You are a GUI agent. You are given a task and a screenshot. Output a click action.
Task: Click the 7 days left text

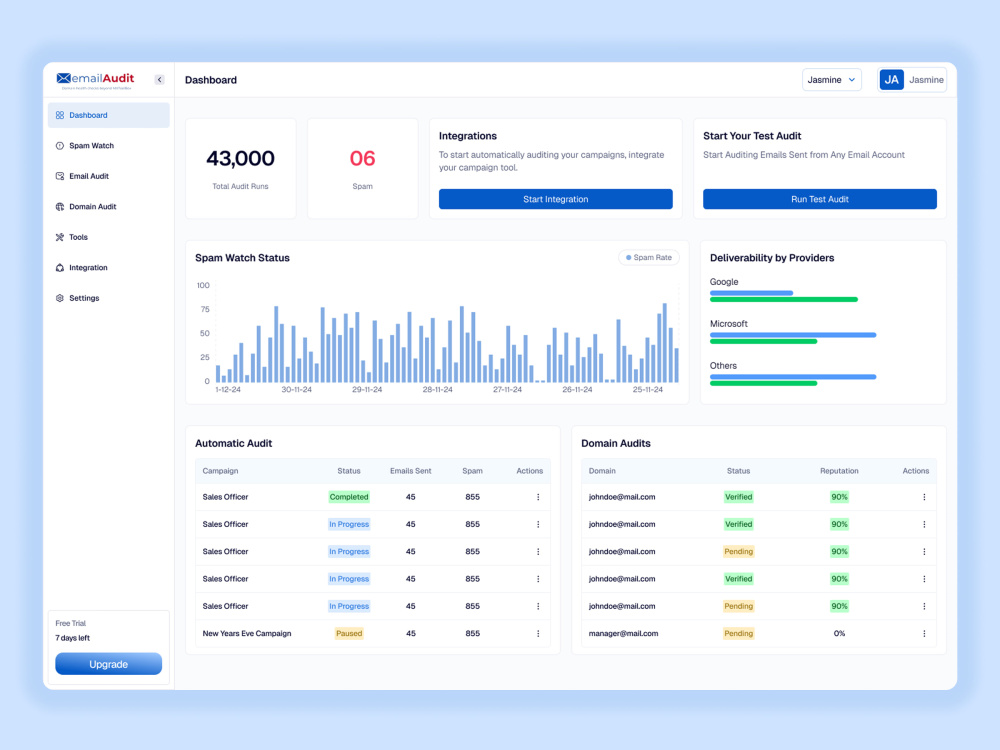pyautogui.click(x=72, y=638)
